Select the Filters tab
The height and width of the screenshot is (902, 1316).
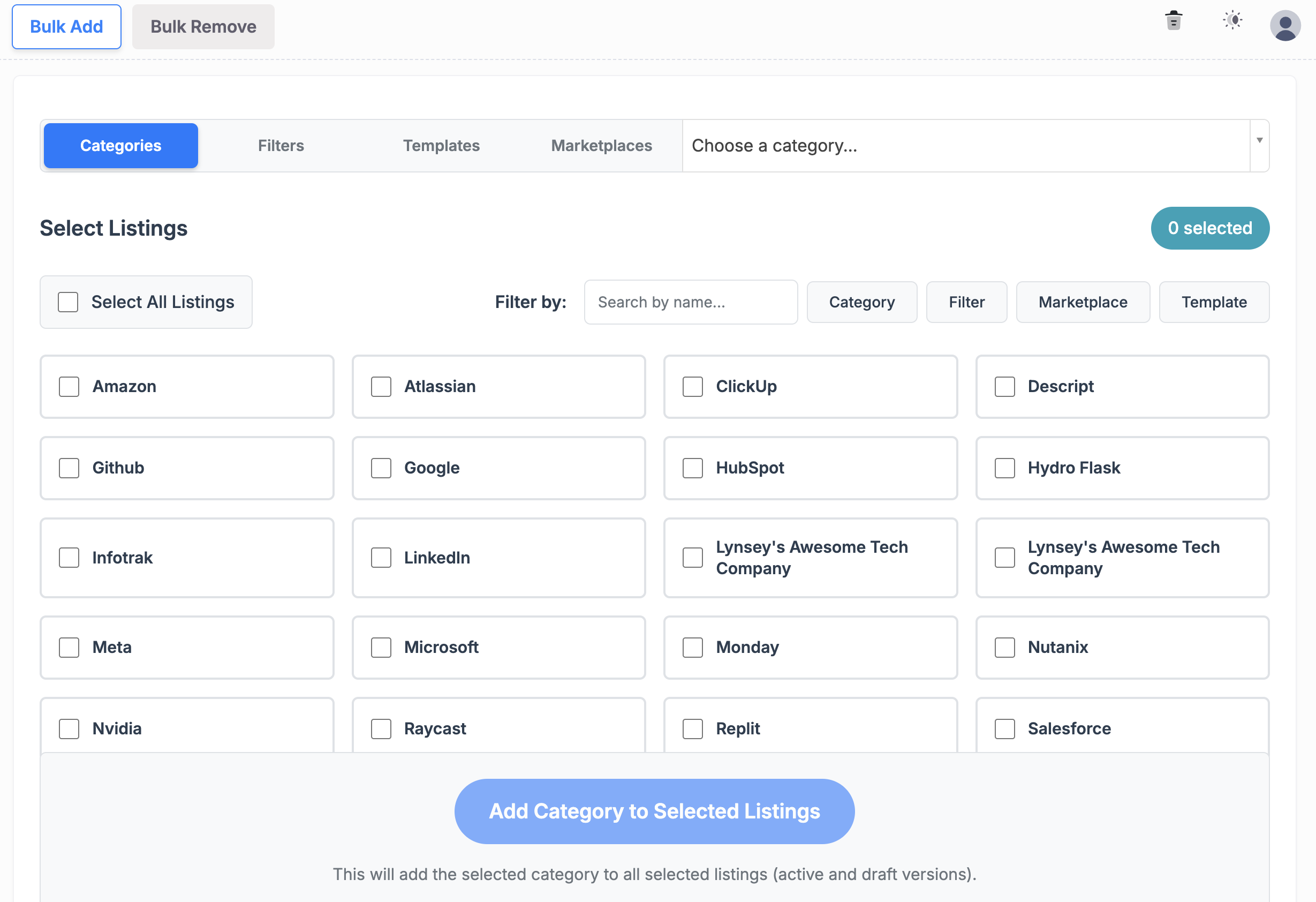click(x=281, y=146)
